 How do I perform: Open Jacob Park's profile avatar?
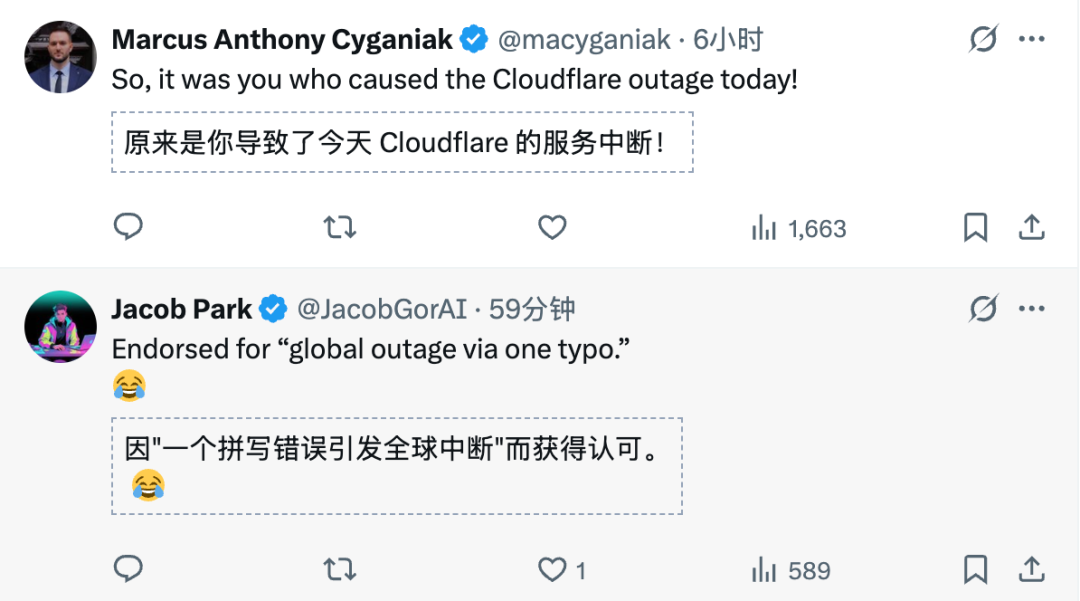point(60,327)
